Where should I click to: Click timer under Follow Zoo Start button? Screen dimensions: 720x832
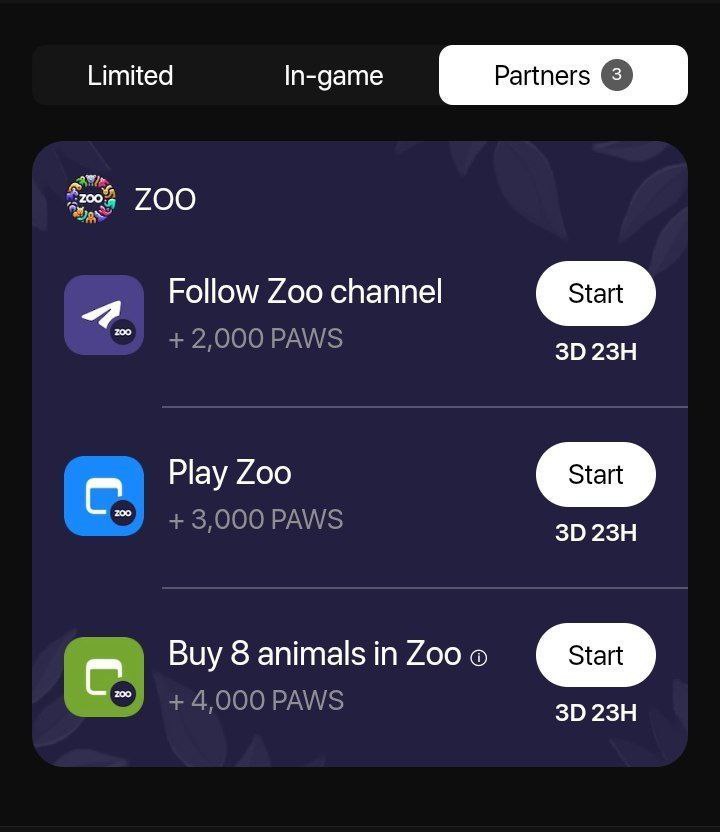596,352
